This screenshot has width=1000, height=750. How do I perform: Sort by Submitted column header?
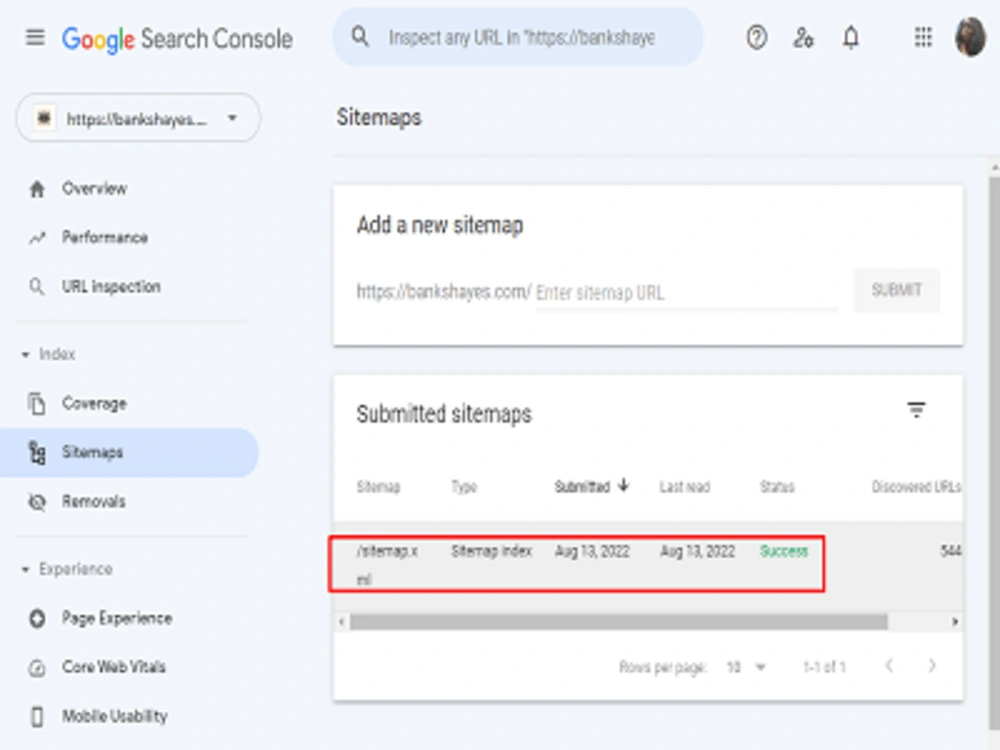click(582, 487)
